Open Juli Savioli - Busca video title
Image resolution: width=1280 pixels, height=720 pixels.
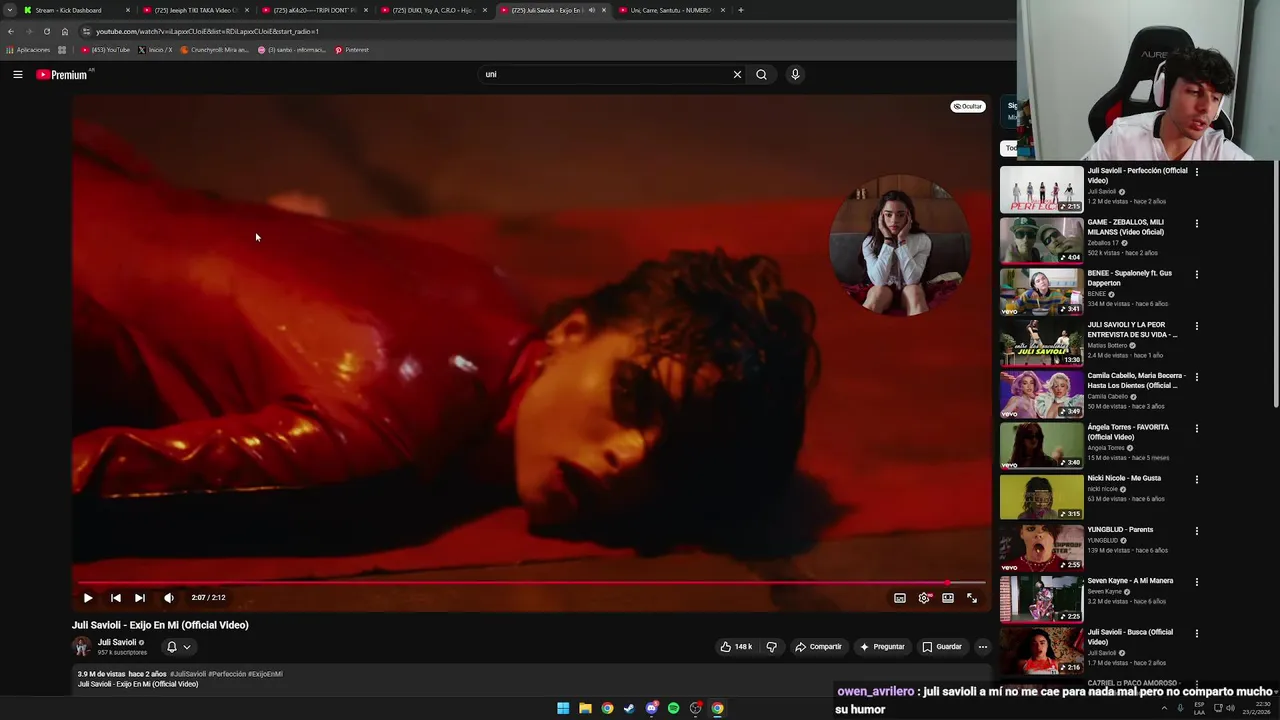(x=1130, y=636)
